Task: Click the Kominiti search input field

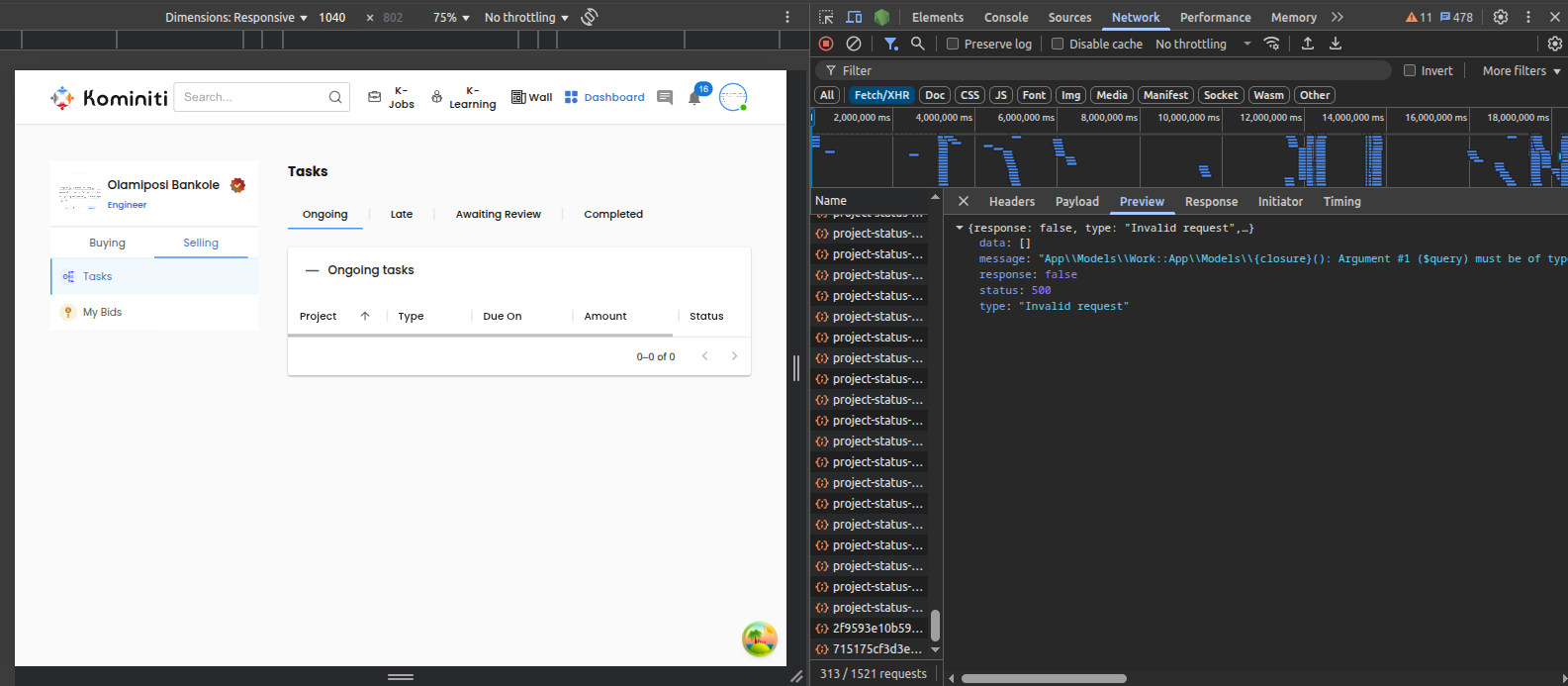Action: (x=252, y=97)
